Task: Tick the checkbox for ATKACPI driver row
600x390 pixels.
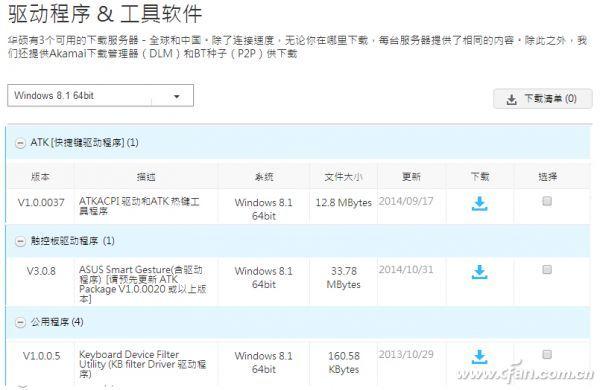Action: (x=547, y=201)
